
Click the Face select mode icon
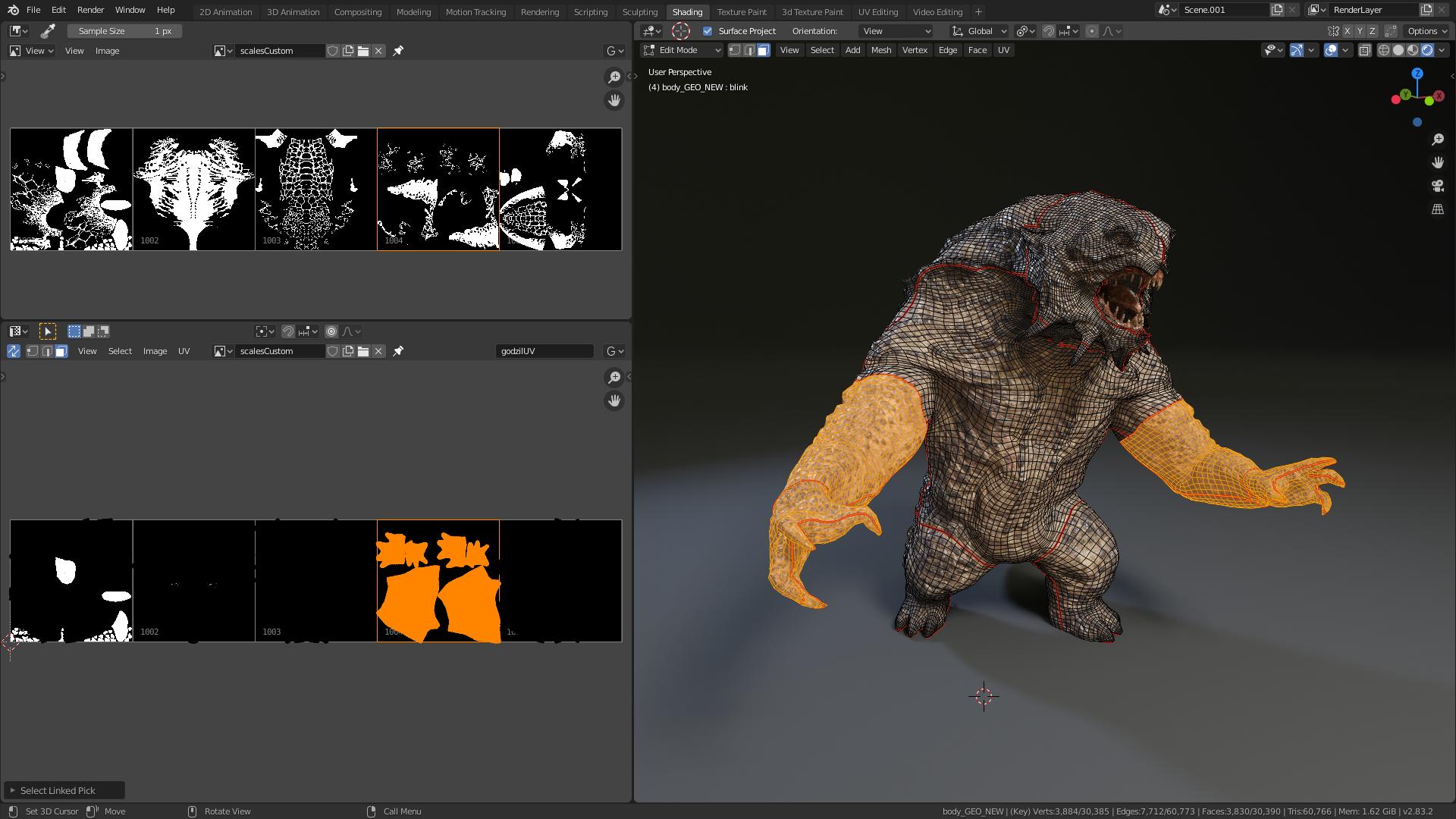763,50
